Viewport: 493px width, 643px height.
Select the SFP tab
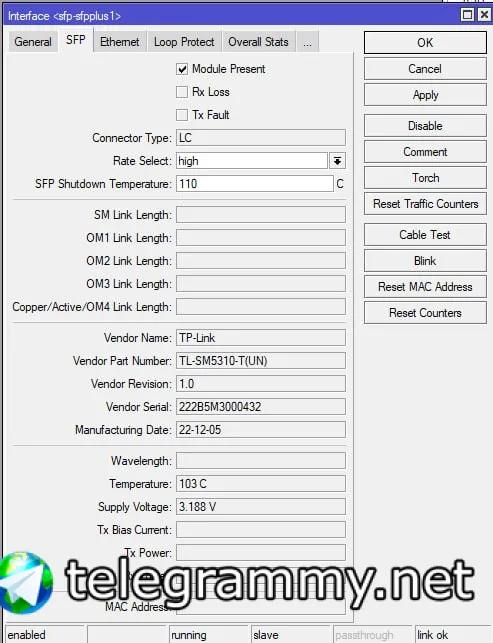click(x=76, y=40)
